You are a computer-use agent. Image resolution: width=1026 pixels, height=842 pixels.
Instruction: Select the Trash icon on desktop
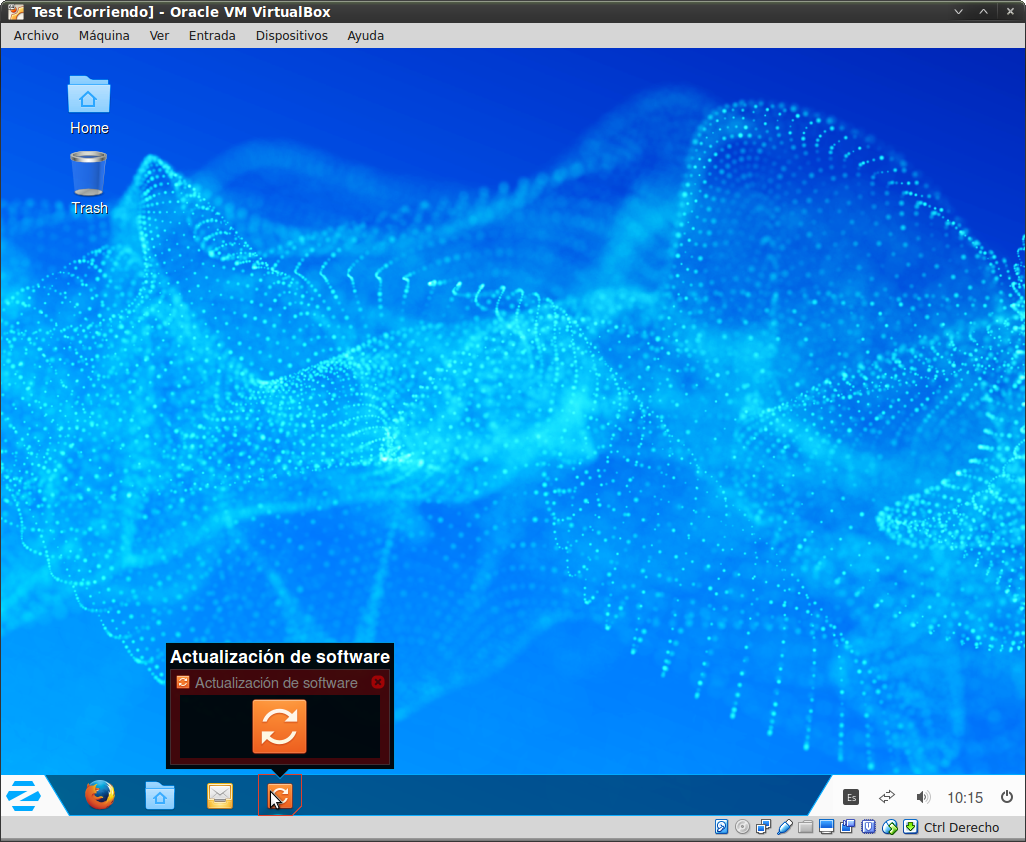click(89, 174)
